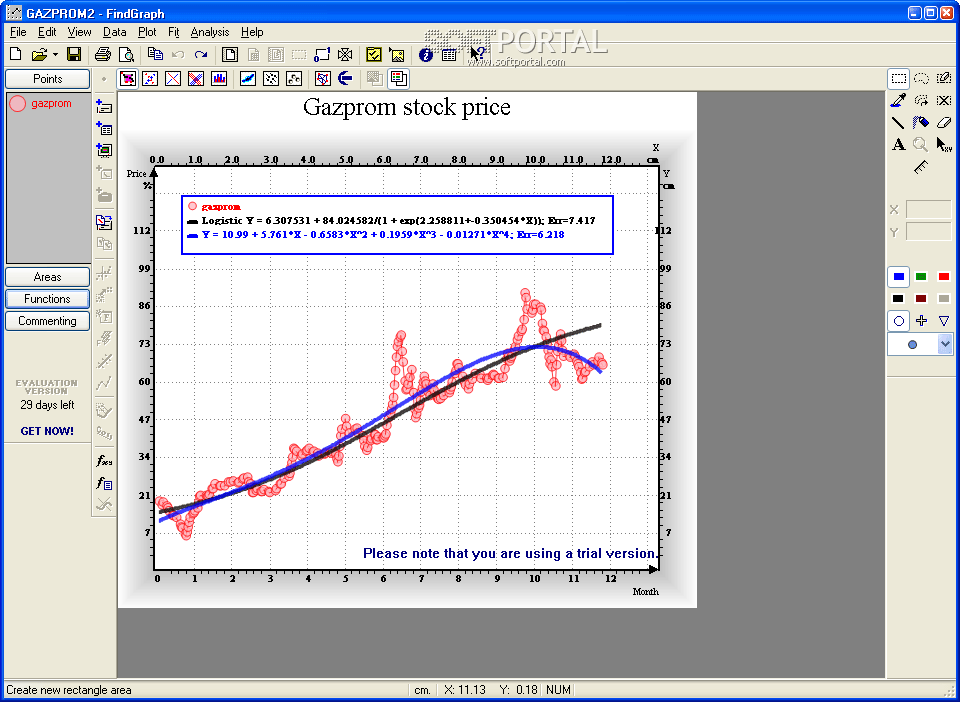This screenshot has height=702, width=960.
Task: Click the '29 days left' text
Action: coord(47,405)
